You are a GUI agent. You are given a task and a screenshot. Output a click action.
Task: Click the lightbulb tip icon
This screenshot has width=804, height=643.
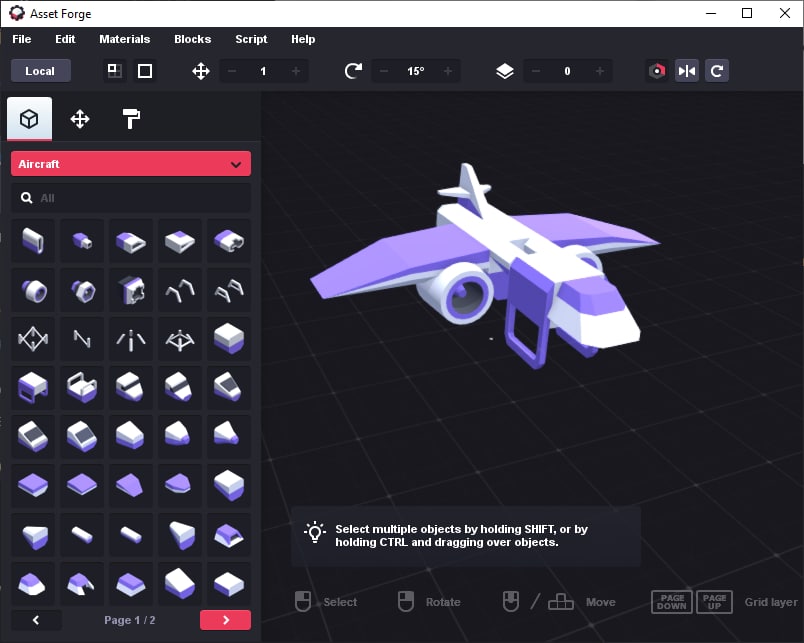[x=314, y=533]
